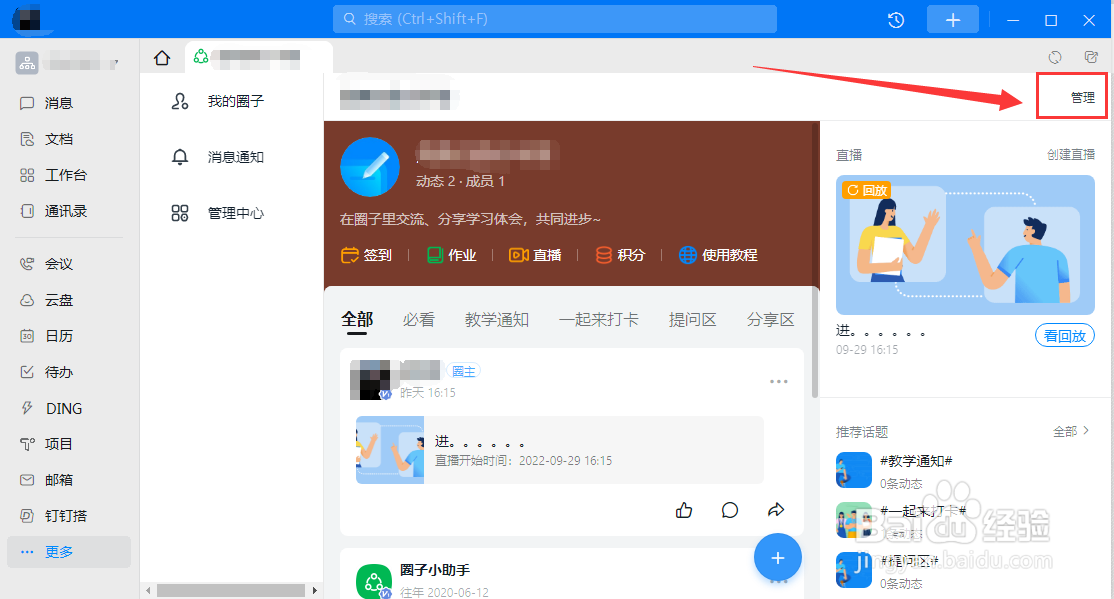Switch to the 提问区 tab

[692, 319]
